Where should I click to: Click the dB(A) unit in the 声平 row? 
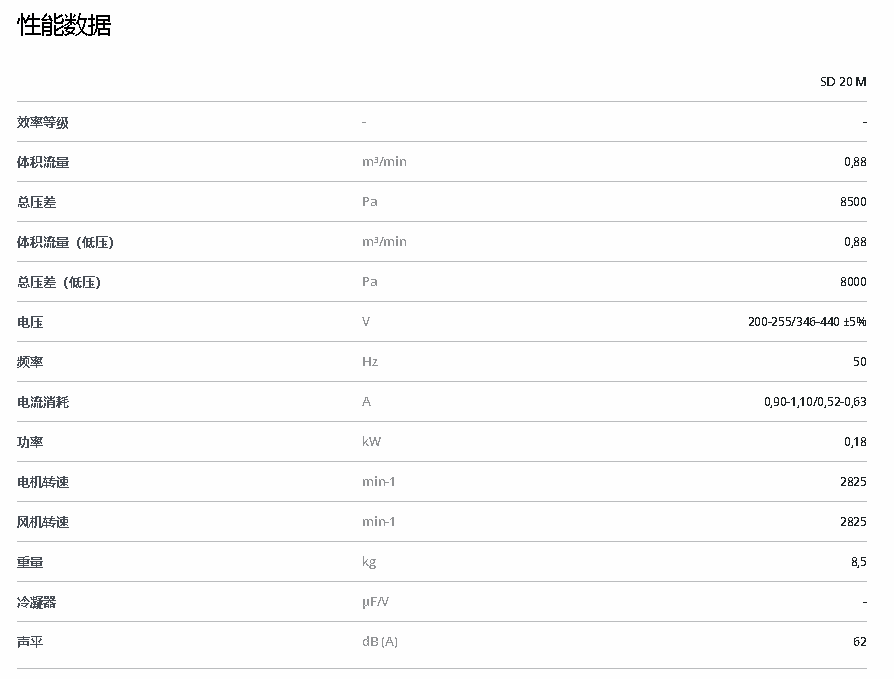[379, 642]
